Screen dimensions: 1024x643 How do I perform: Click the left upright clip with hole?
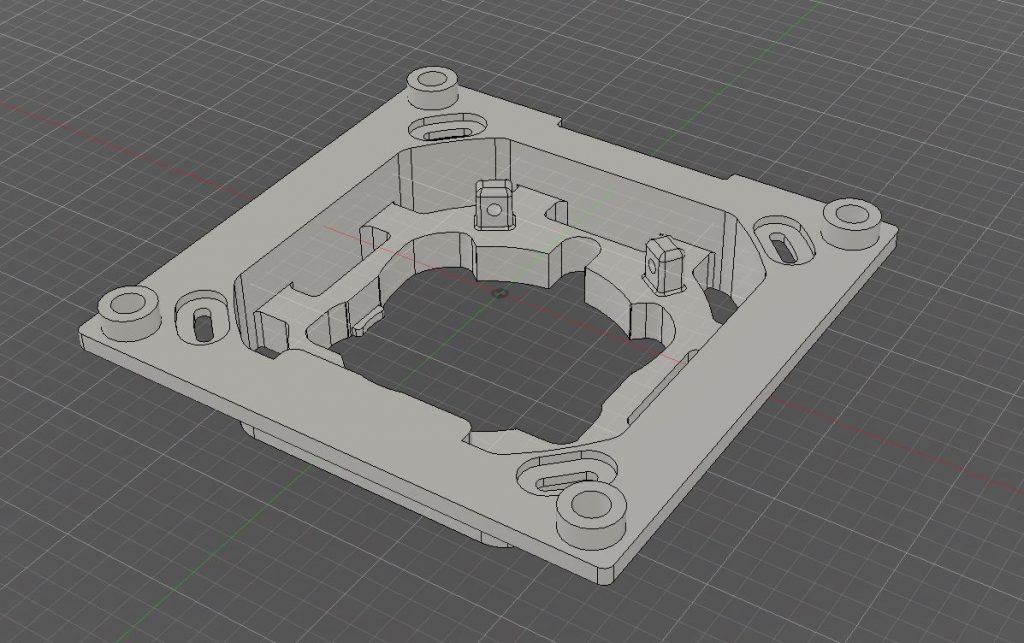tap(492, 205)
